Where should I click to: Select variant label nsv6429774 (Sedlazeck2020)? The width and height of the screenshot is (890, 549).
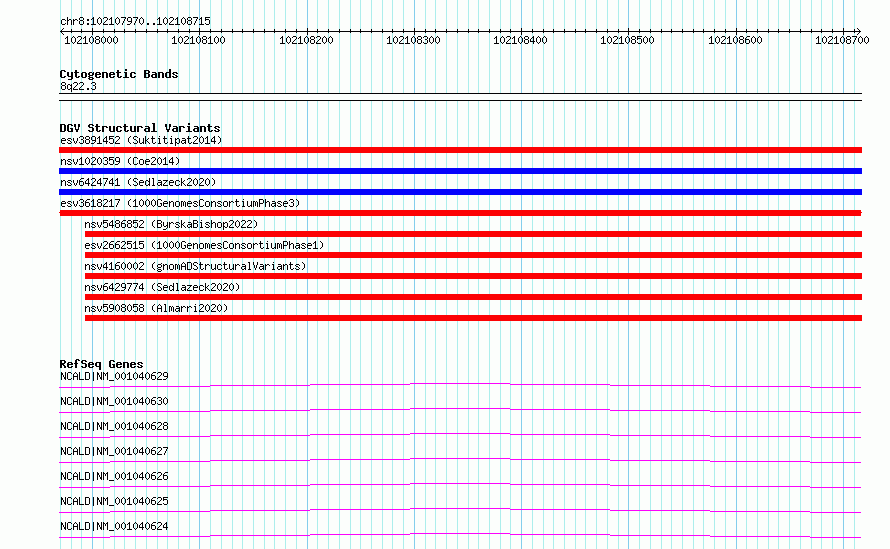[162, 287]
